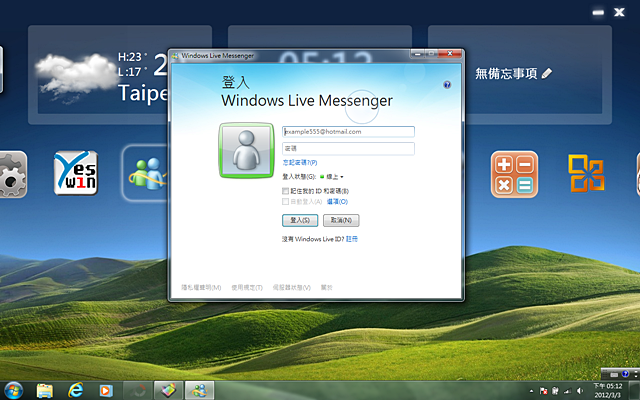Launch the Microsoft Office icon in launcher
The image size is (640, 400).
pos(586,173)
